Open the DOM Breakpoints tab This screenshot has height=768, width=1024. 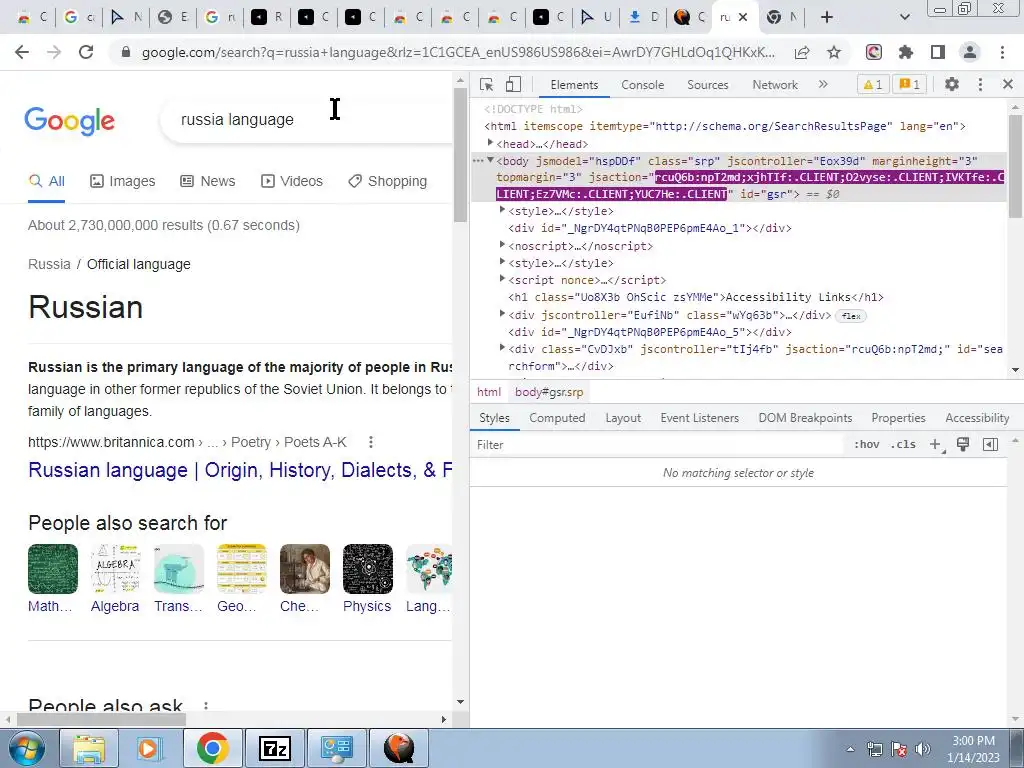click(x=805, y=418)
